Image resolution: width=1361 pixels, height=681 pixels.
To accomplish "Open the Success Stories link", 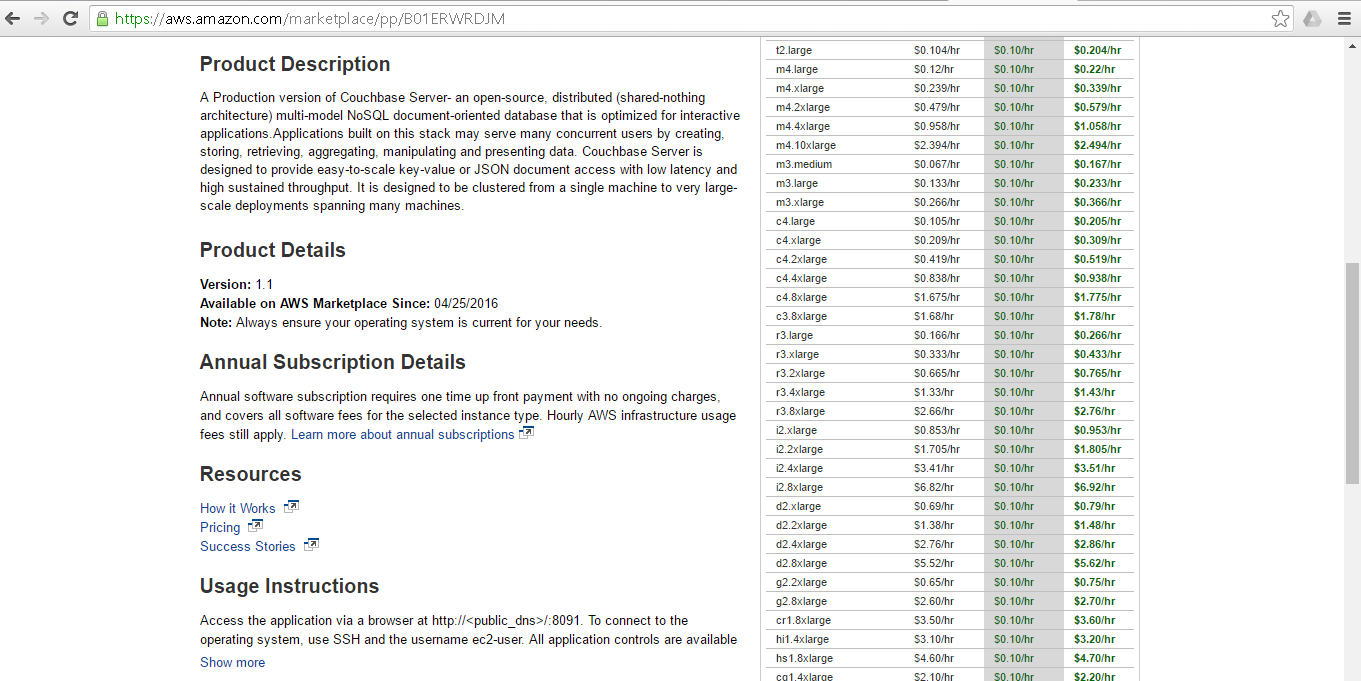I will tap(246, 546).
